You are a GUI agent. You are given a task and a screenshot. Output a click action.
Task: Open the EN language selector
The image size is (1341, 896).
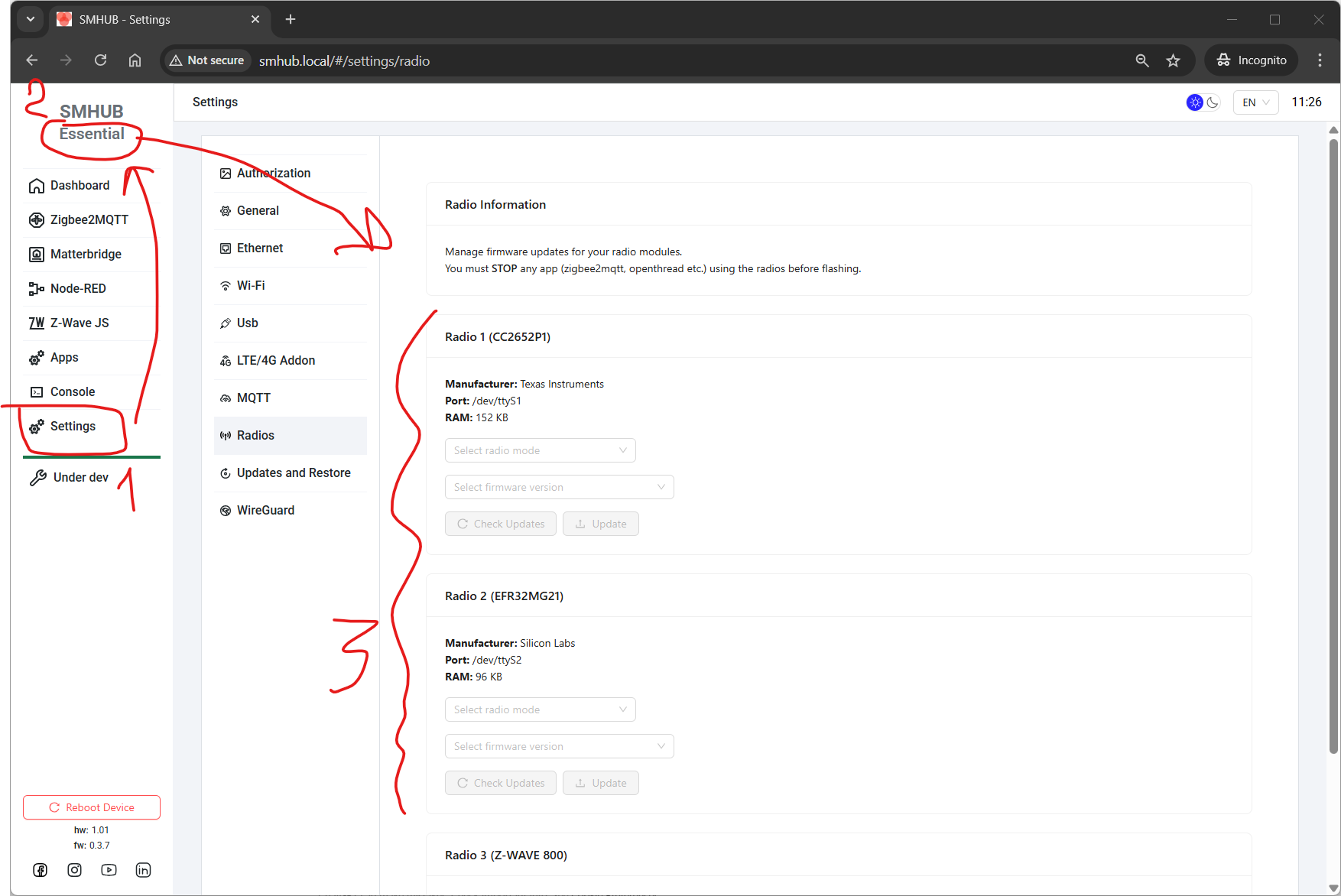[x=1255, y=102]
